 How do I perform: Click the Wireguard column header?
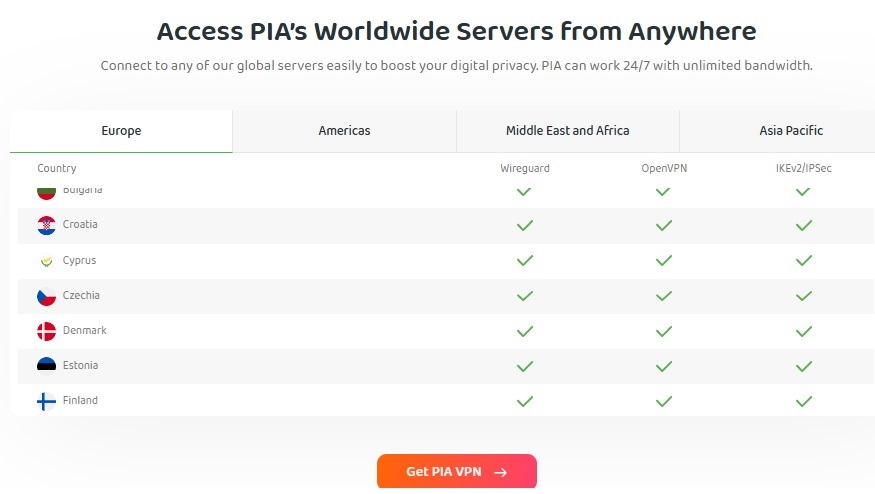pyautogui.click(x=525, y=168)
